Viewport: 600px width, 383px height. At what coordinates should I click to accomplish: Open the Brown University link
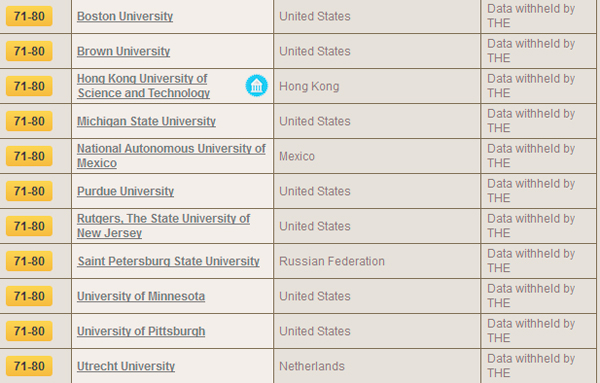(123, 51)
